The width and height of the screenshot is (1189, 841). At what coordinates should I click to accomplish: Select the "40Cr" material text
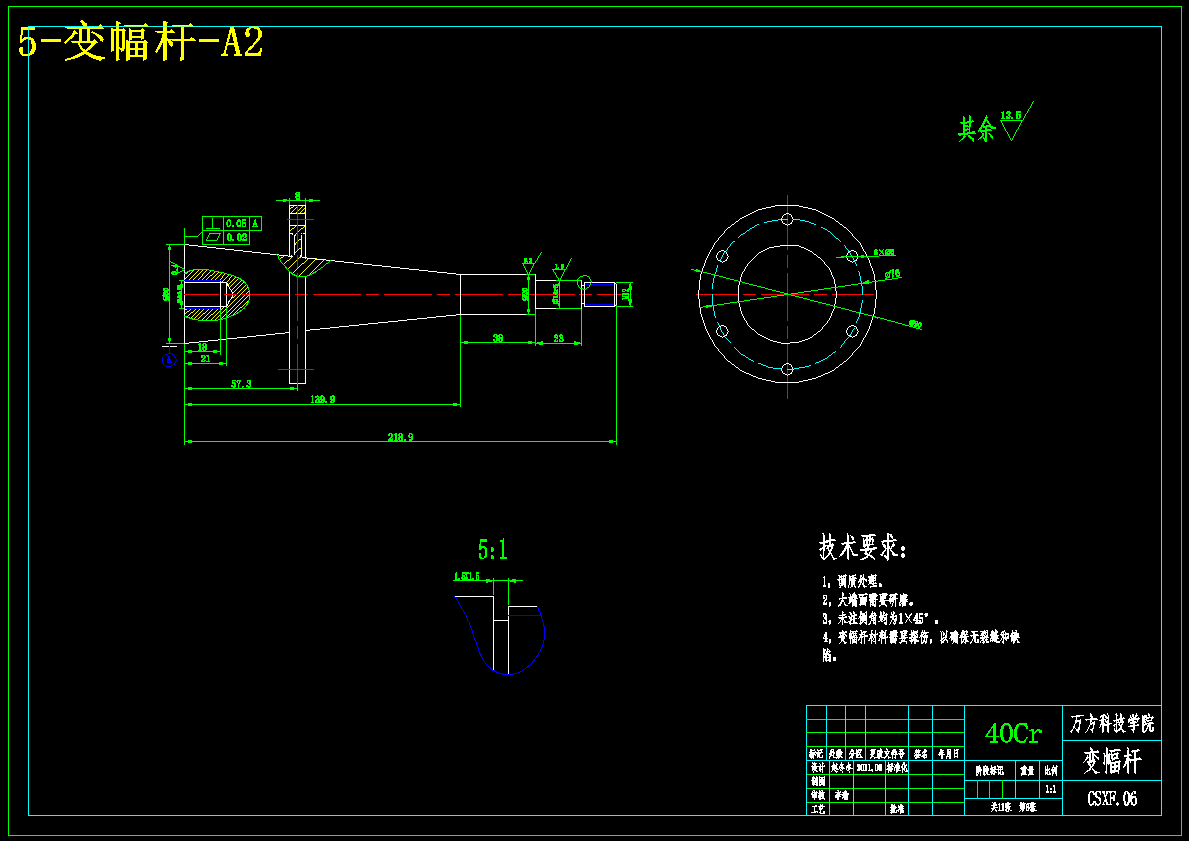click(1013, 733)
